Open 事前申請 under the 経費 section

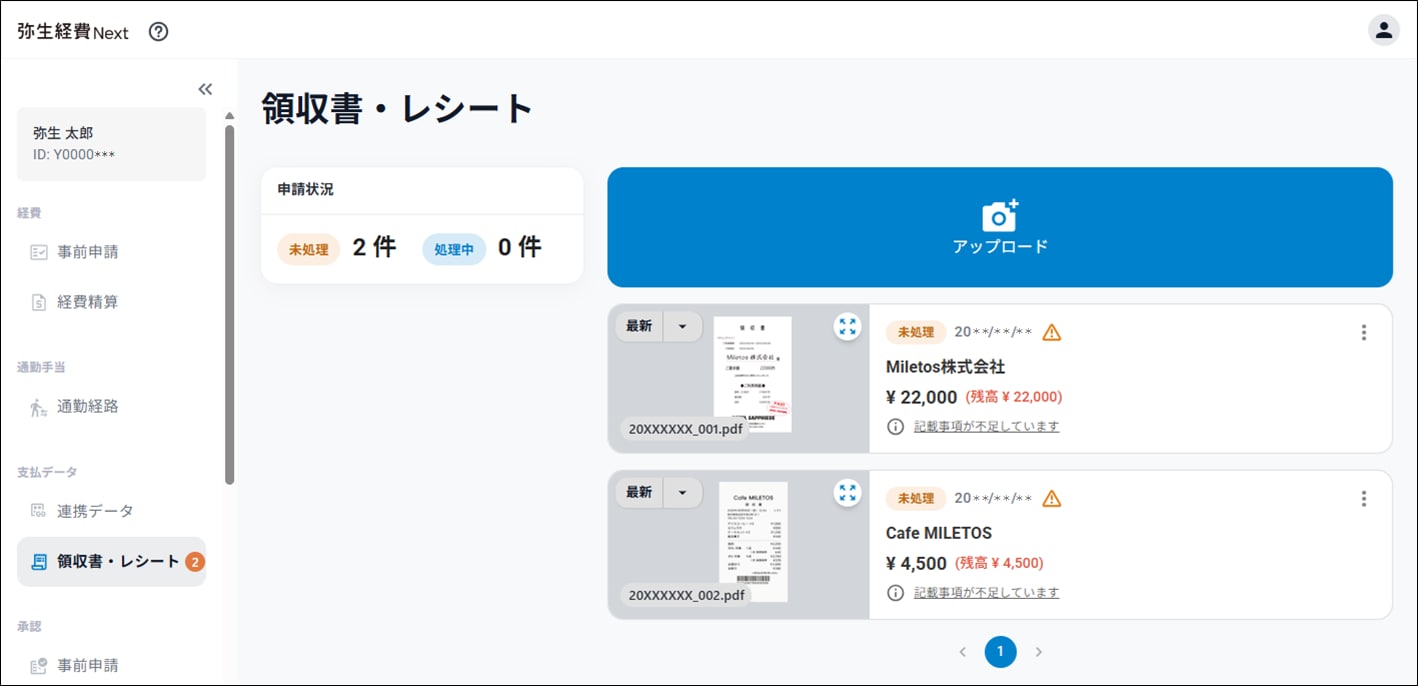[x=87, y=252]
